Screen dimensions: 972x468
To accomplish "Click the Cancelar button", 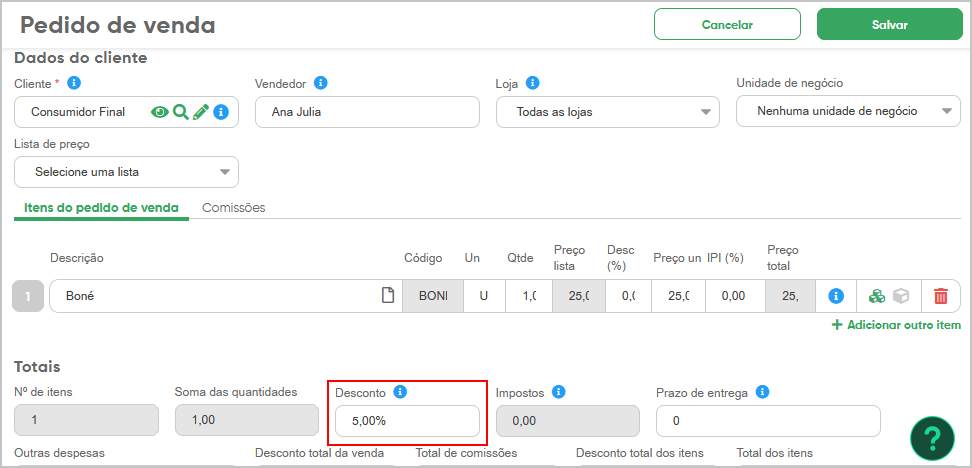I will point(727,25).
